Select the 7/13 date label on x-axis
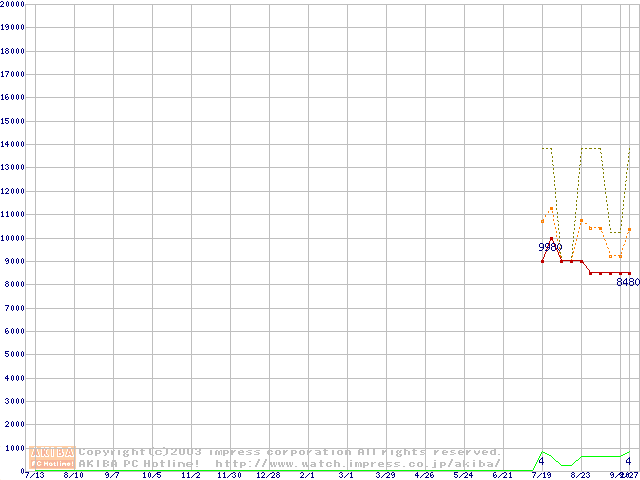The image size is (640, 480). tap(35, 475)
